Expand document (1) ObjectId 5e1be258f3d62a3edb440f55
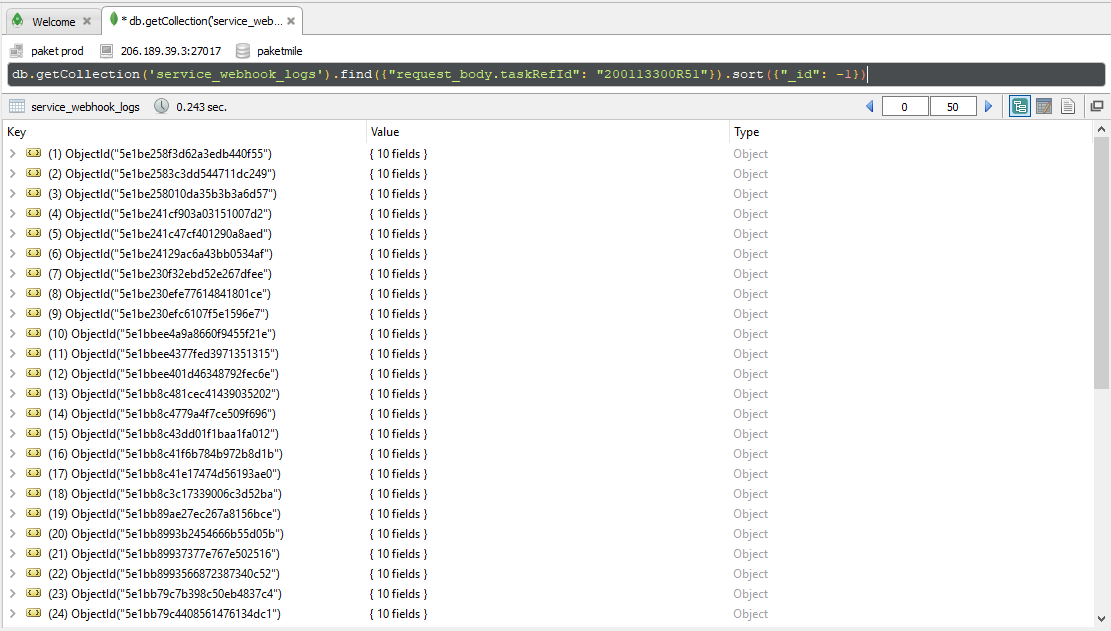 [13, 154]
